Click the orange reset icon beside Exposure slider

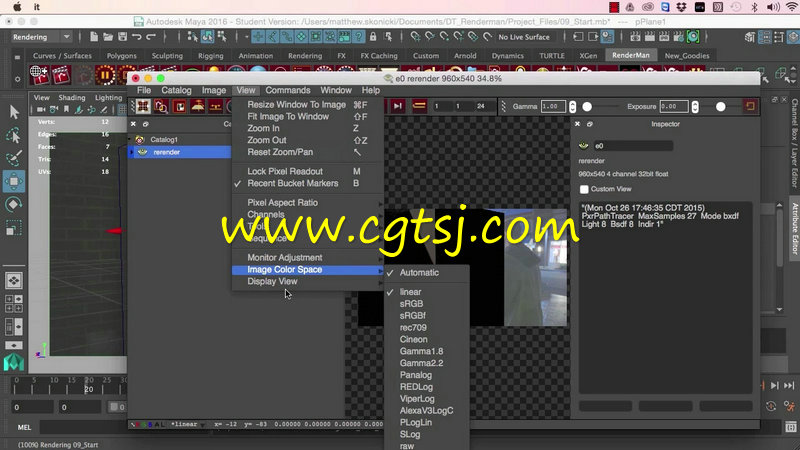pos(750,106)
